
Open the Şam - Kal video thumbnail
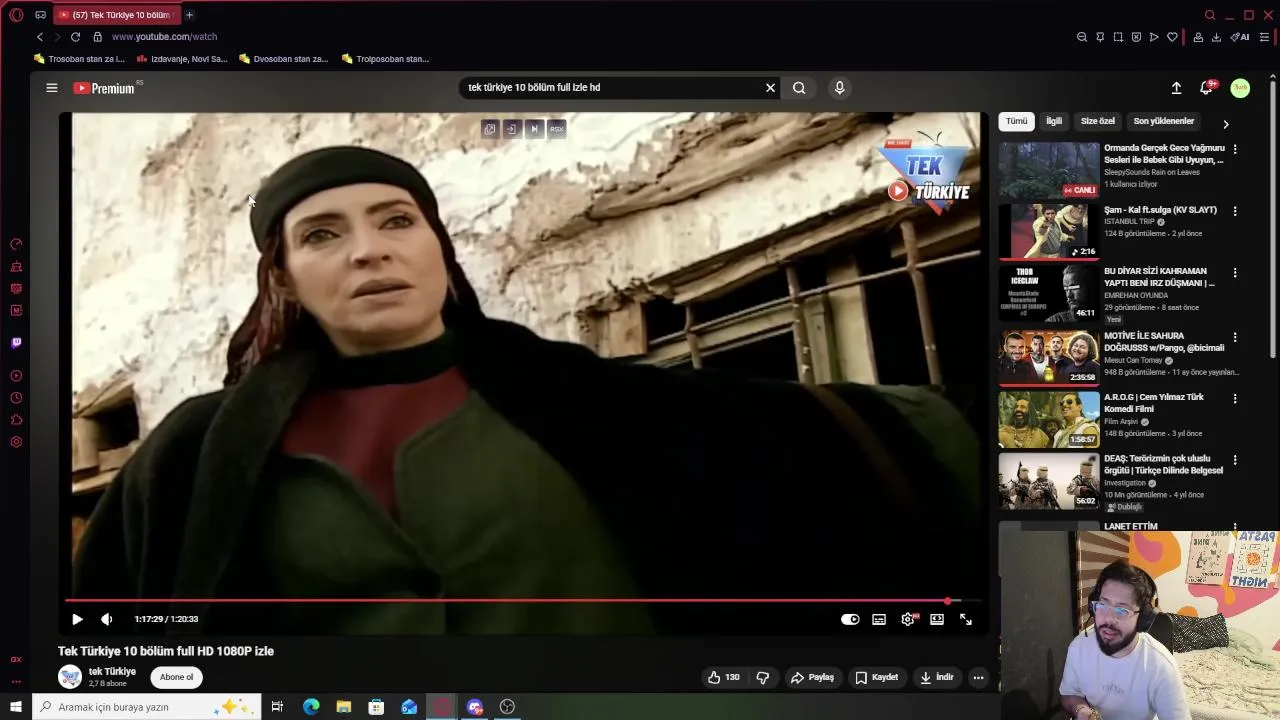[1049, 231]
